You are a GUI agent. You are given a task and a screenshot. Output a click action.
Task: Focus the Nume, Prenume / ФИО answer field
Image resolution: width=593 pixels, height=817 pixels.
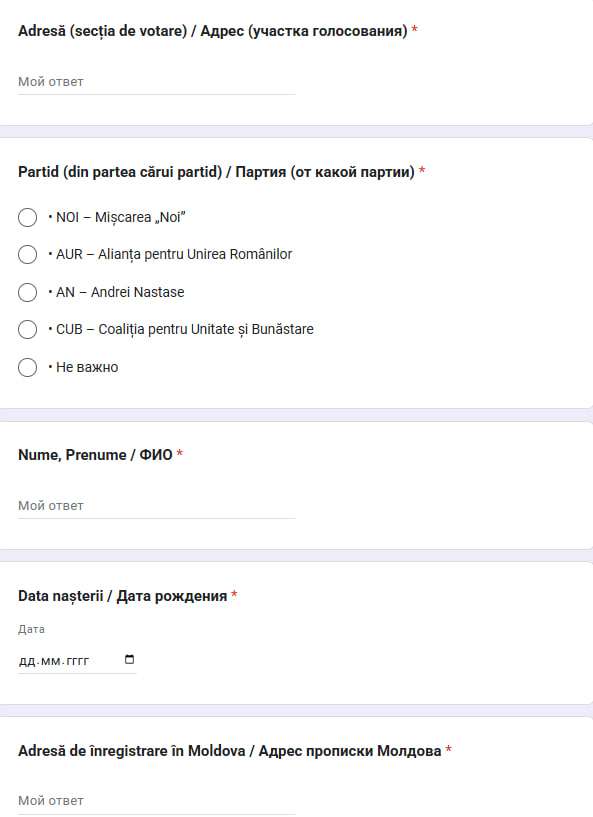[157, 506]
